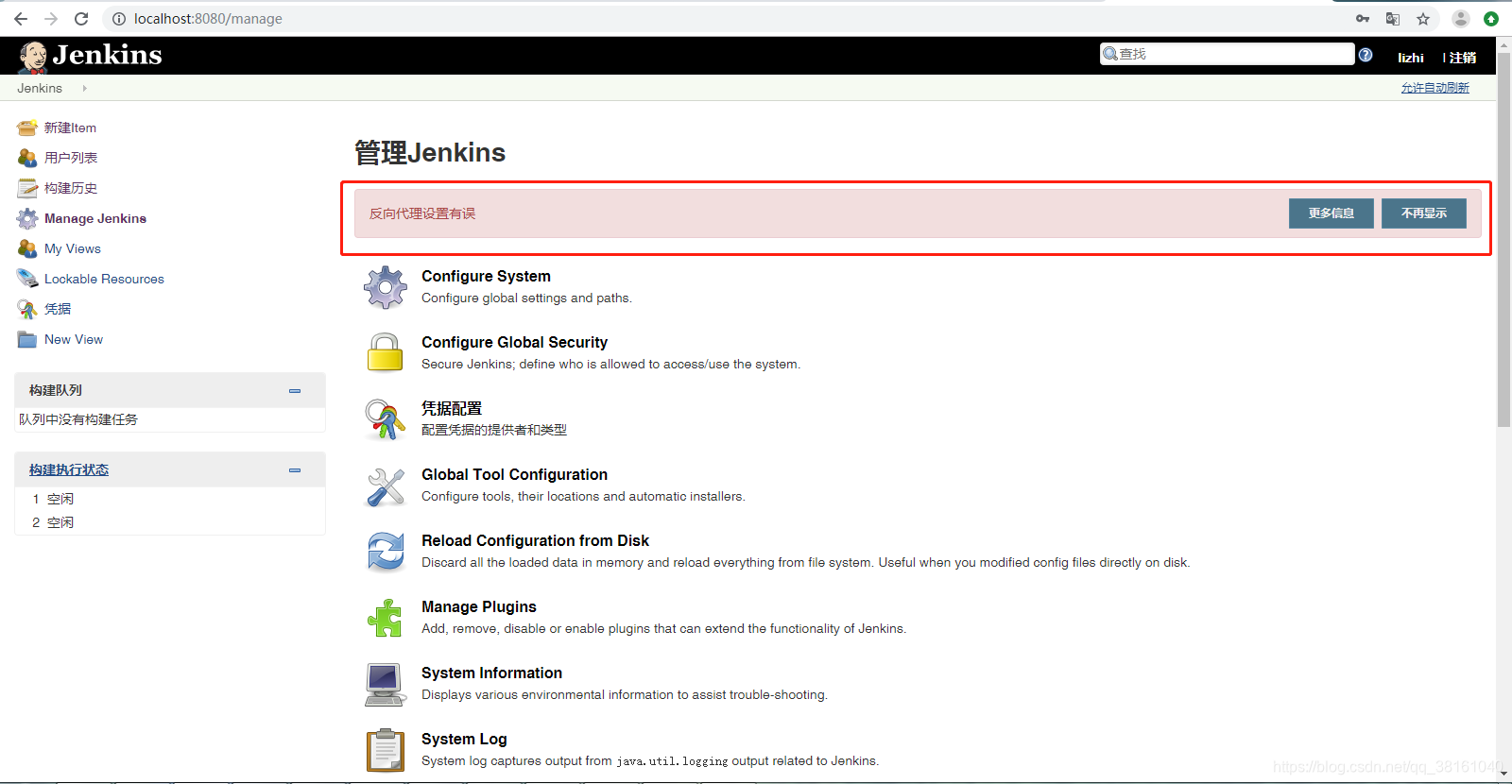Click the Configure Global Security padlock icon
This screenshot has height=784, width=1512.
[386, 352]
